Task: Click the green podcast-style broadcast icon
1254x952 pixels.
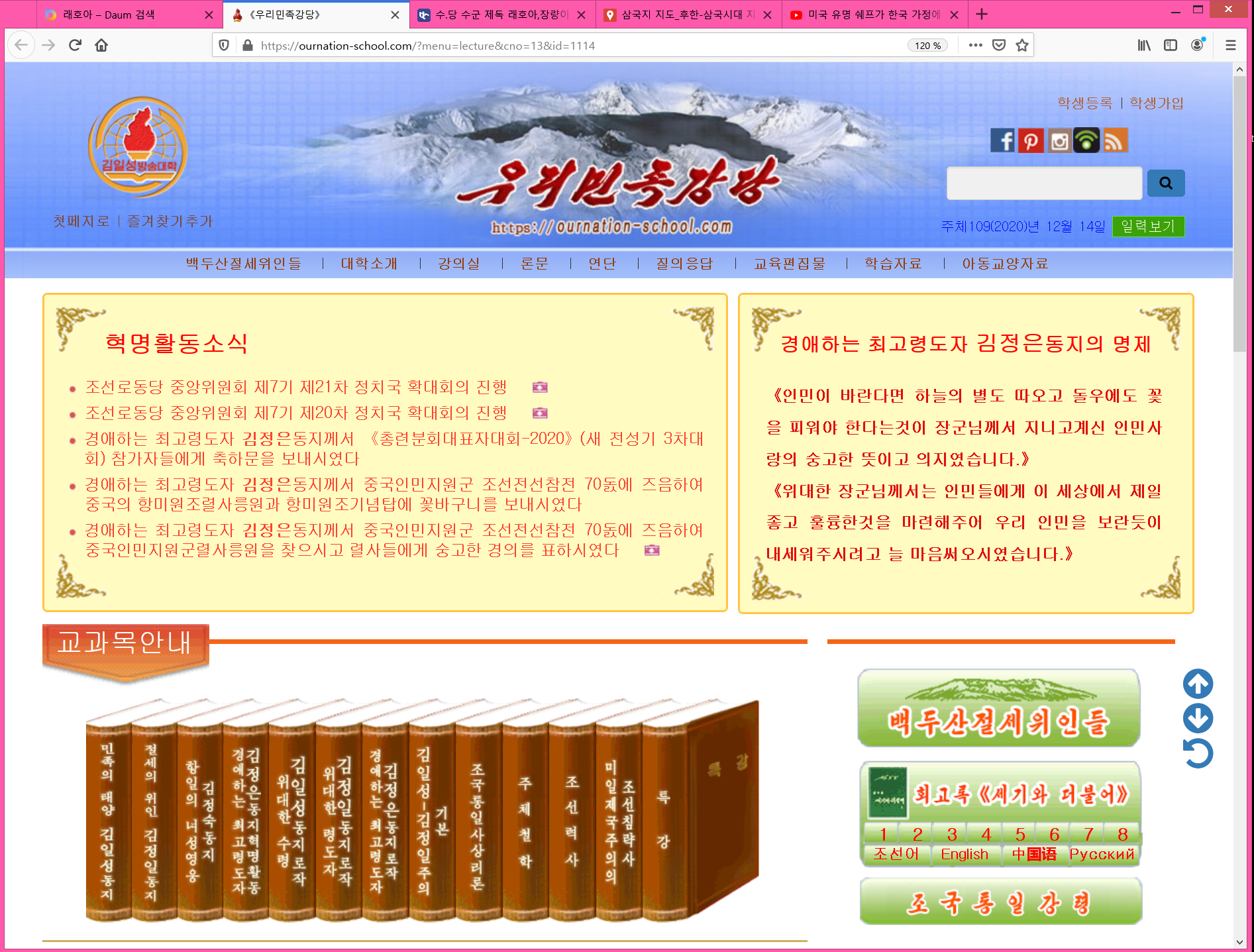Action: (x=1086, y=140)
